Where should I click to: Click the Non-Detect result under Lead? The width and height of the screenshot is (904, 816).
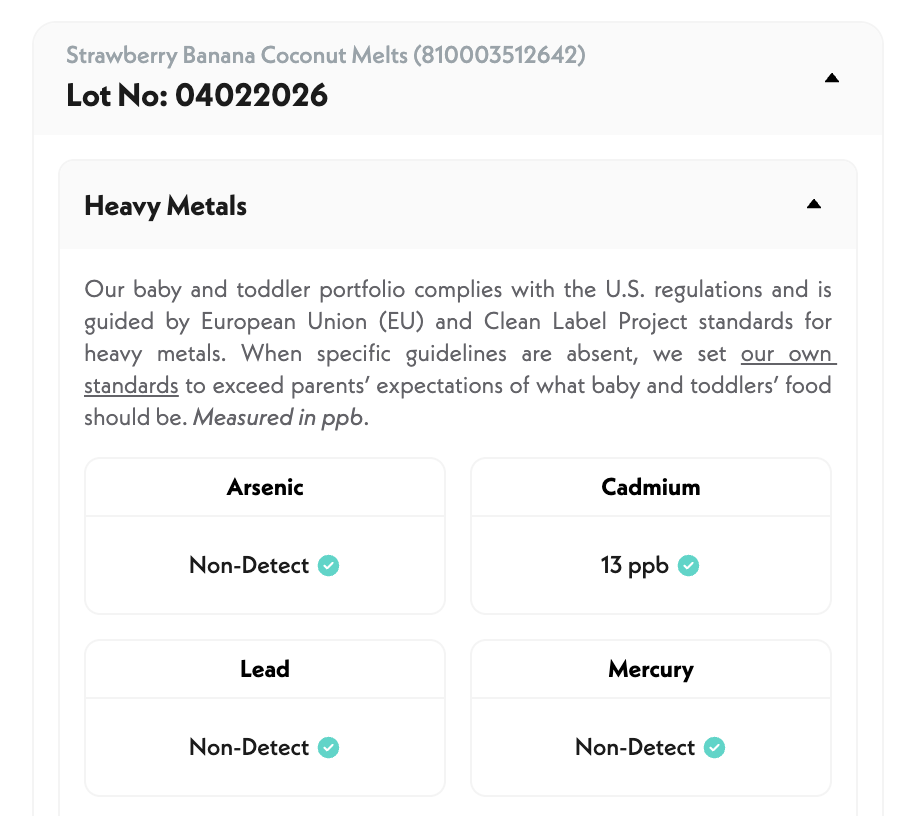(249, 748)
